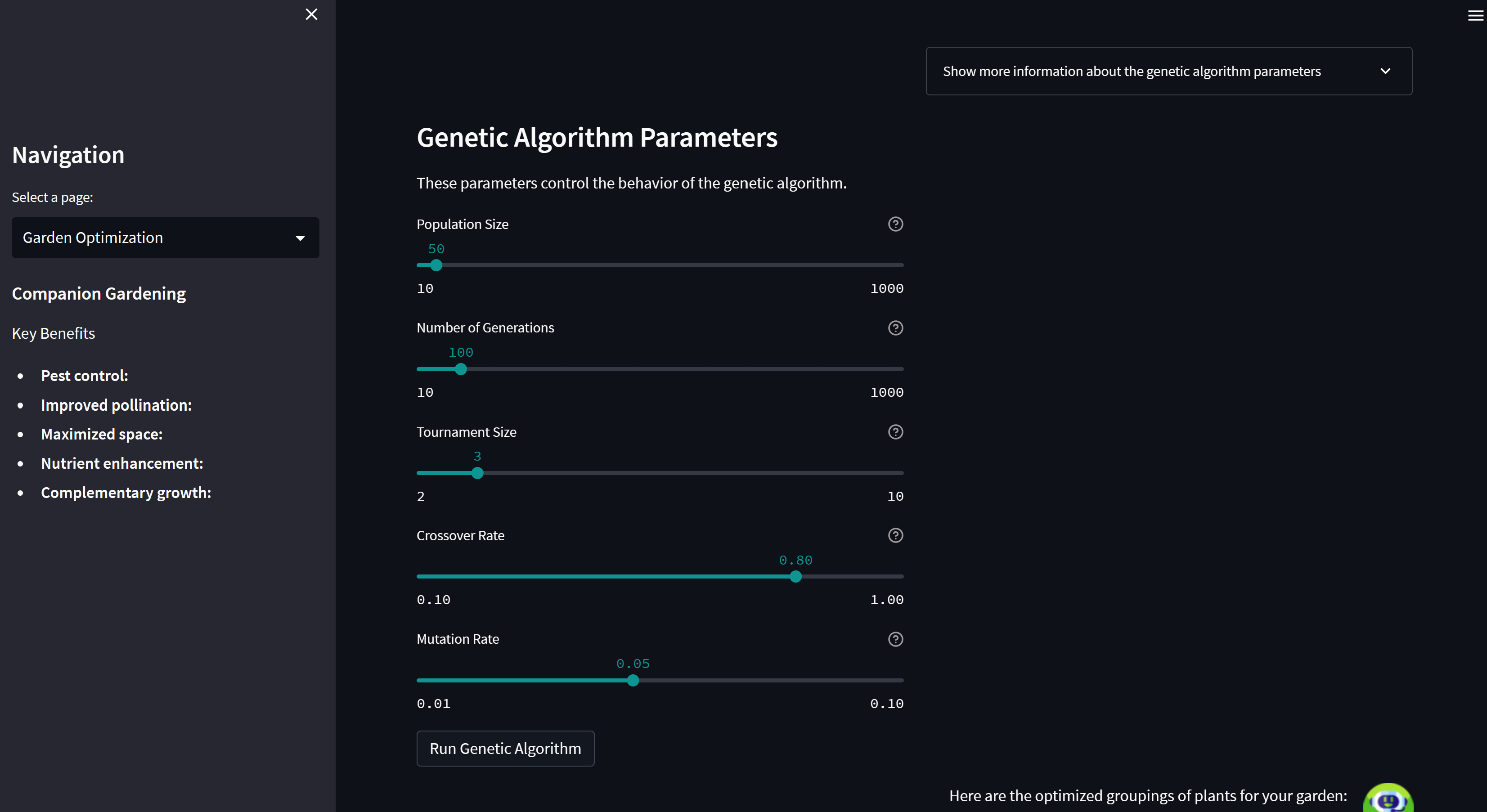The width and height of the screenshot is (1487, 812).
Task: Drag Population Size slider left
Action: (435, 265)
